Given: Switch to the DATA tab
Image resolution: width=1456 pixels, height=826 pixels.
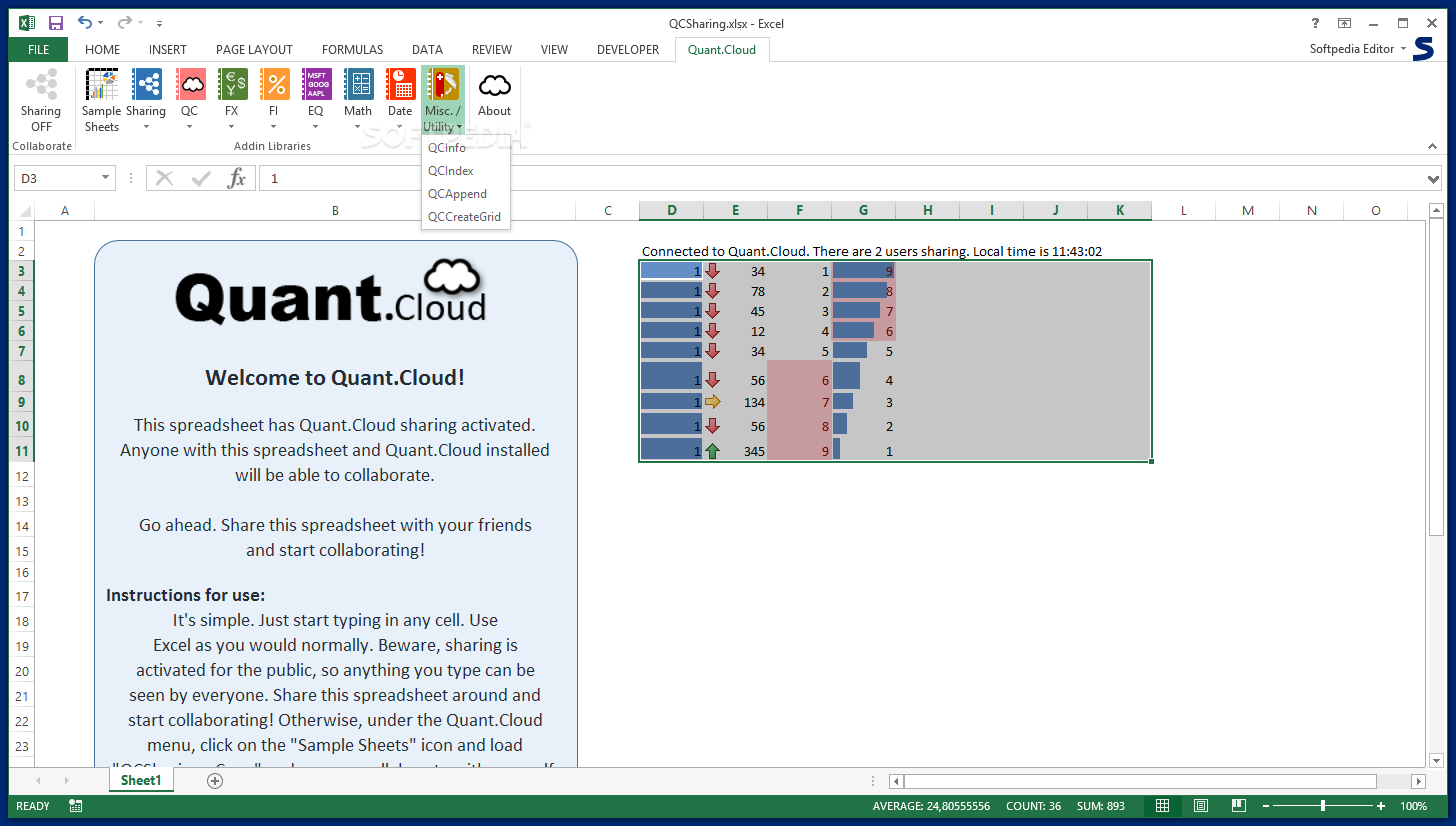Looking at the screenshot, I should point(427,49).
